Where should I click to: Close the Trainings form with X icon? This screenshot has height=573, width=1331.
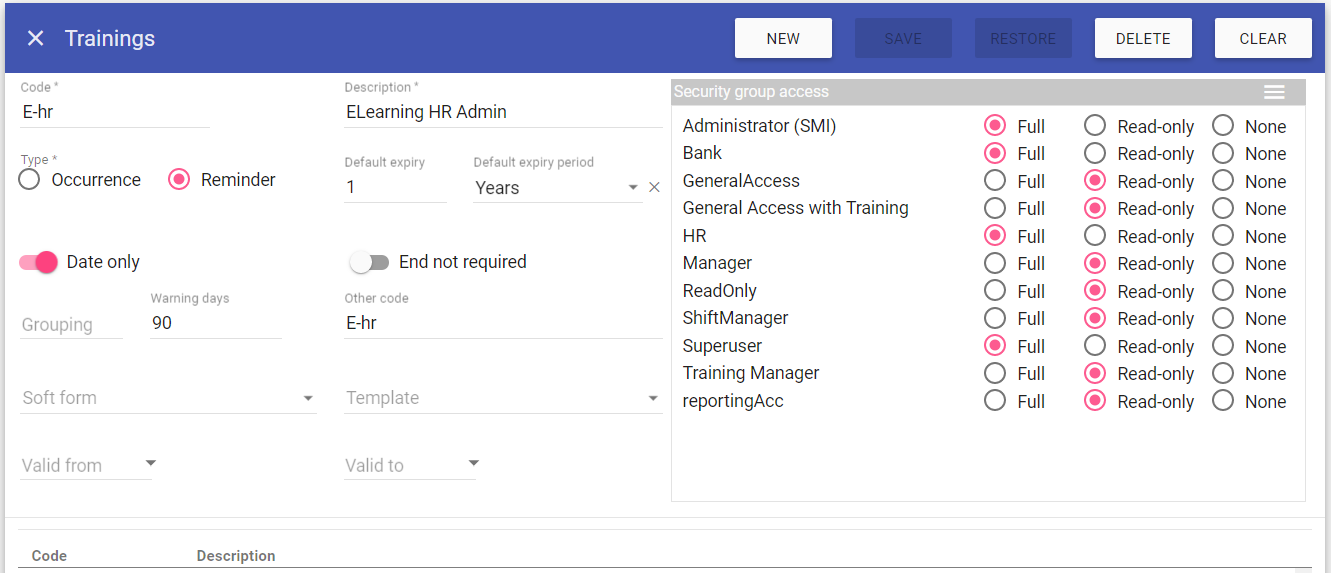[36, 38]
